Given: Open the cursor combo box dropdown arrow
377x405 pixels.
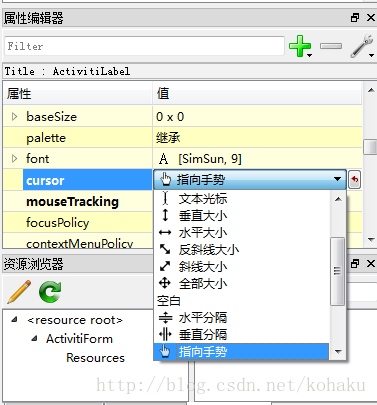Looking at the screenshot, I should coord(337,179).
